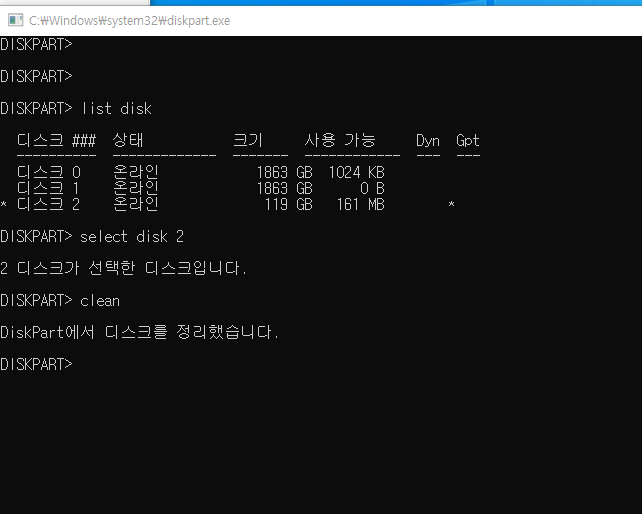Click the 'Gpt' column header
The image size is (642, 514).
(468, 141)
